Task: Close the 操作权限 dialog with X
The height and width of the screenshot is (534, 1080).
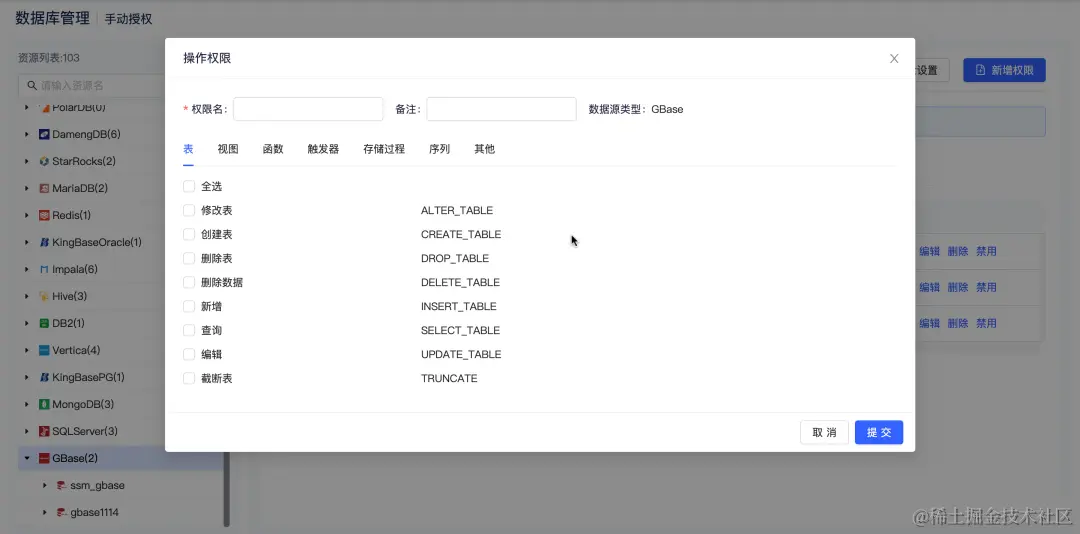Action: 894,59
